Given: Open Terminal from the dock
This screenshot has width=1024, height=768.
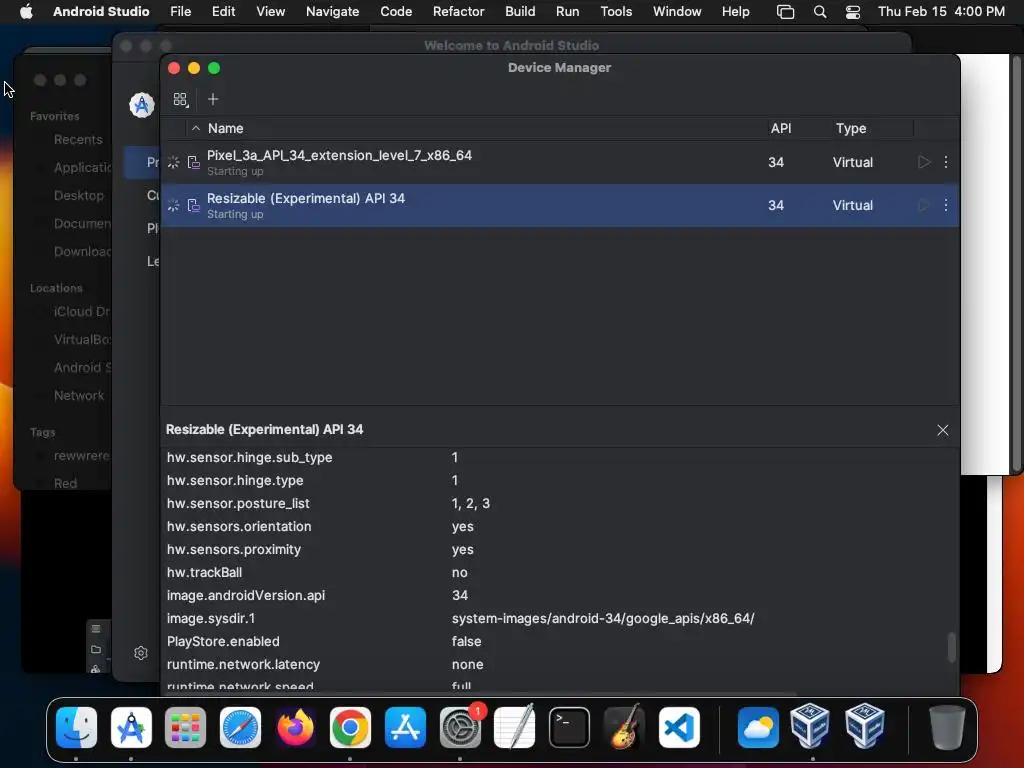Looking at the screenshot, I should 569,727.
